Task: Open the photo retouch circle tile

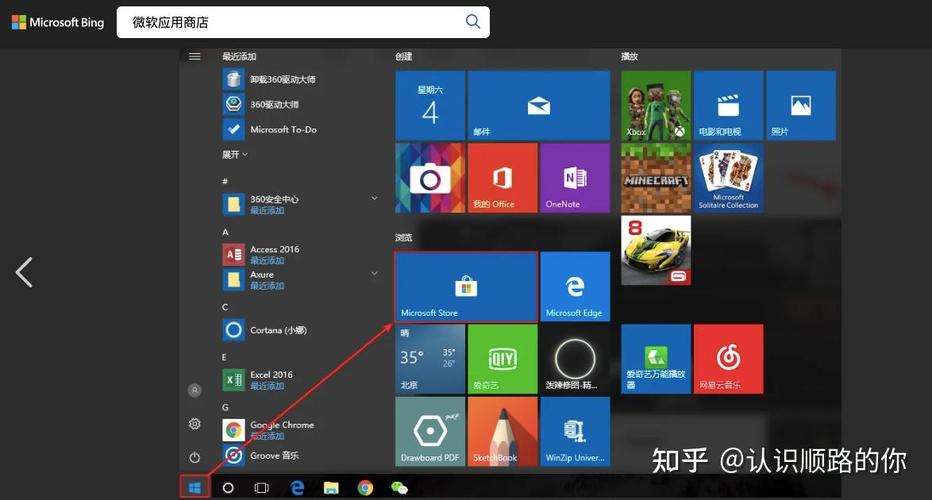Action: [575, 359]
